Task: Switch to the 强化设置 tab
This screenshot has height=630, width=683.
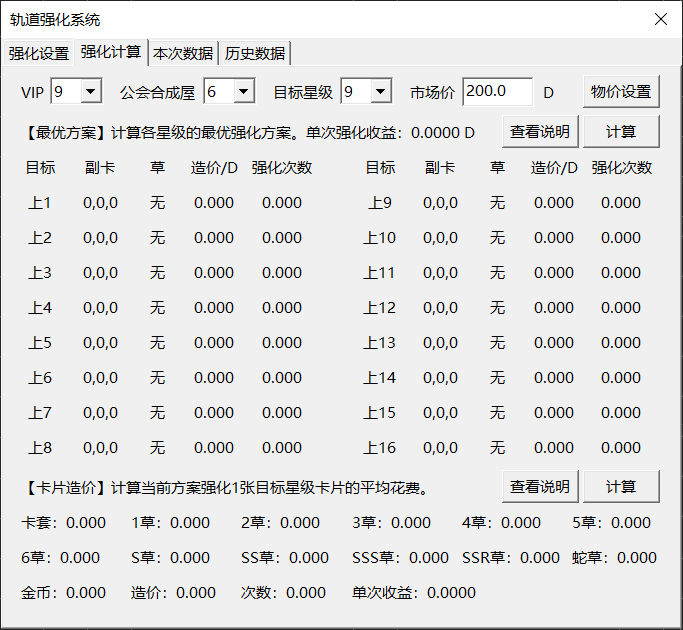Action: tap(39, 54)
